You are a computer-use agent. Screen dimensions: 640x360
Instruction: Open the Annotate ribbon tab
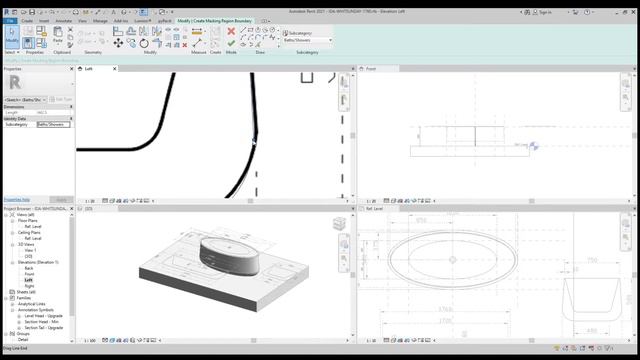click(x=63, y=21)
